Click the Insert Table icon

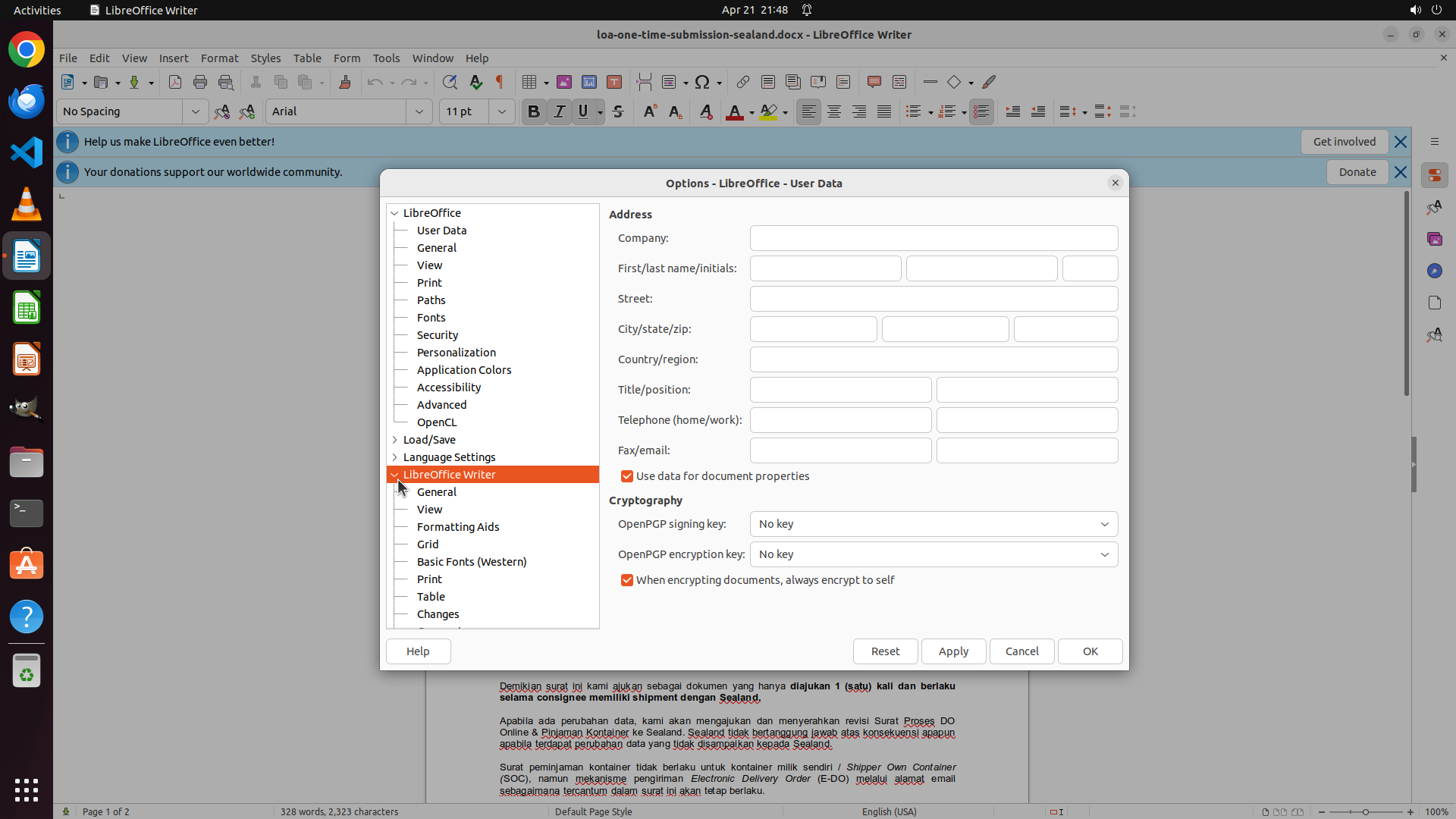[529, 82]
